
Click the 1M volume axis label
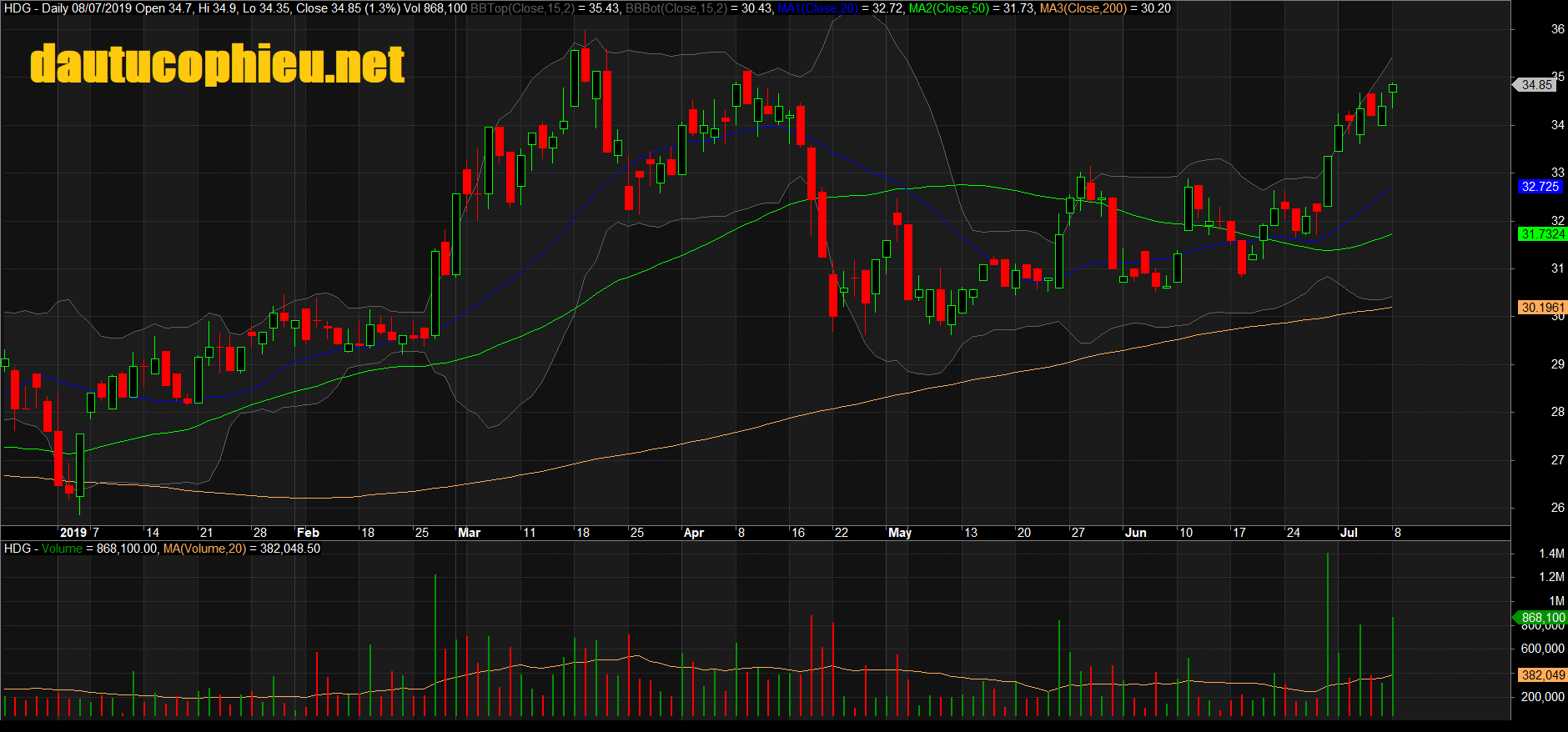[1557, 601]
